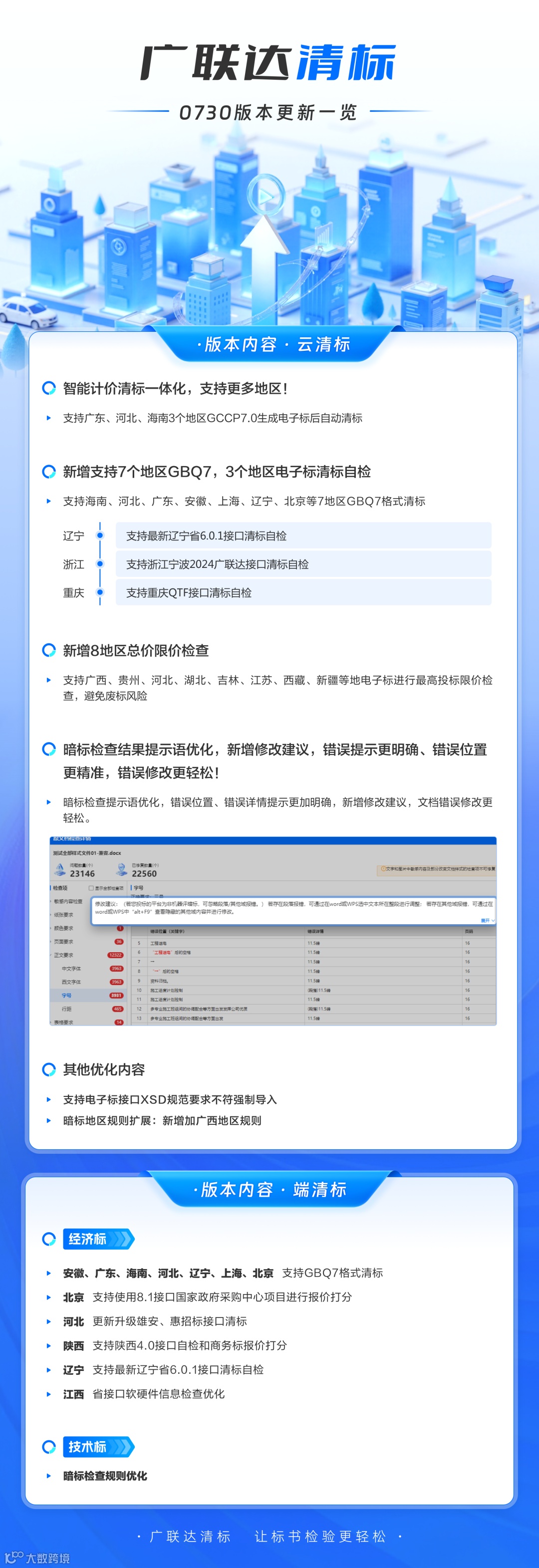Screen dimensions: 539x1568
Task: Click the orange notice icon in the yellow tip bar
Action: coord(383,869)
